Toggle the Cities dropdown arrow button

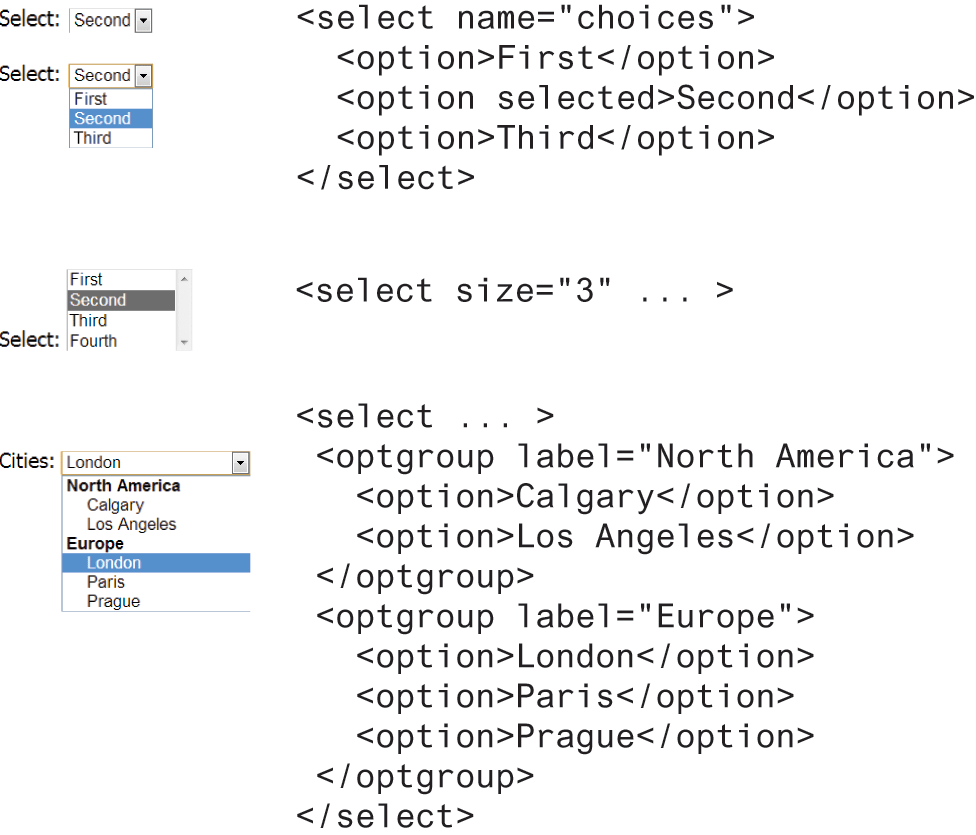(239, 463)
